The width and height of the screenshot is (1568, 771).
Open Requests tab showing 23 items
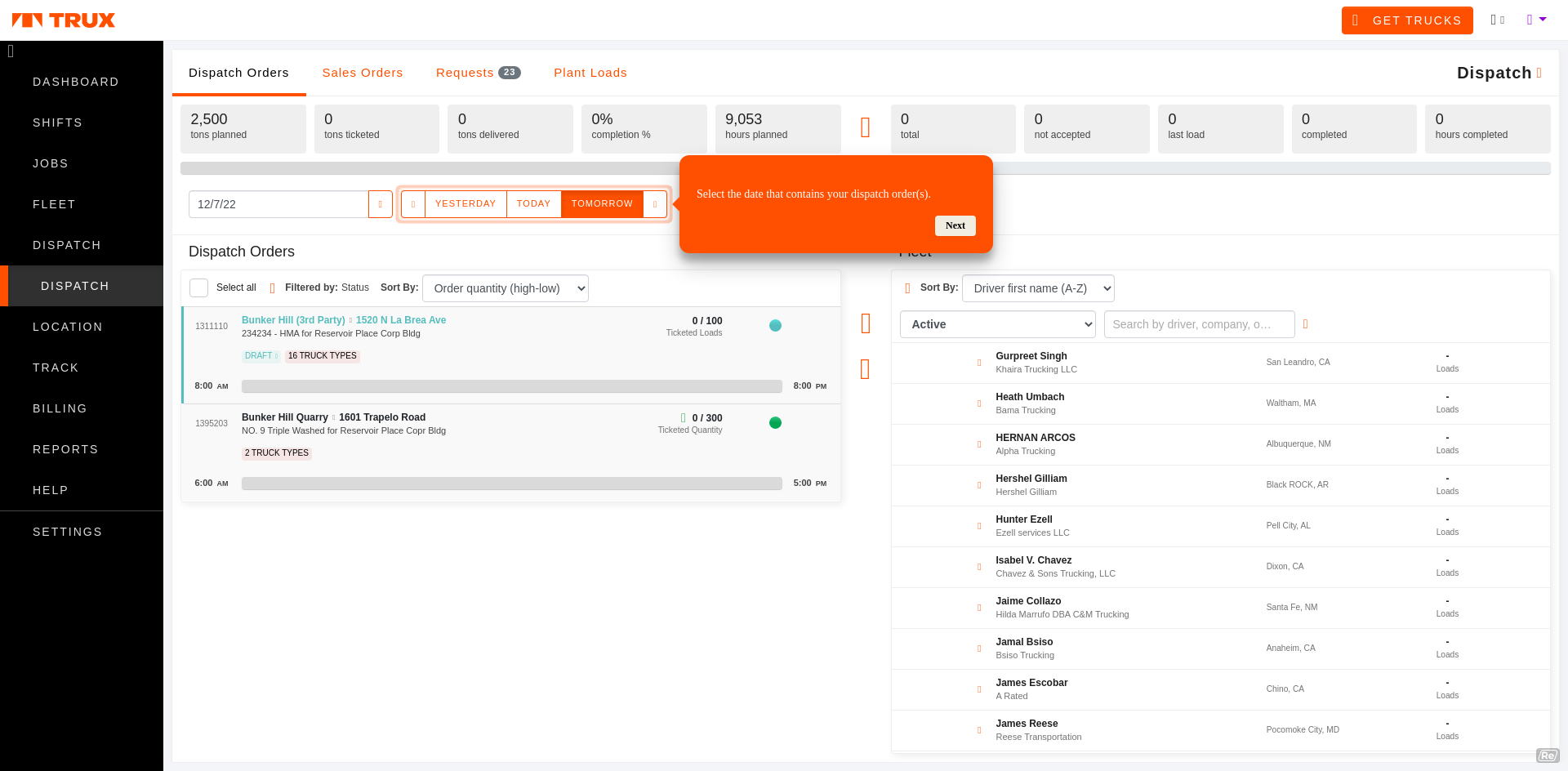(x=478, y=73)
